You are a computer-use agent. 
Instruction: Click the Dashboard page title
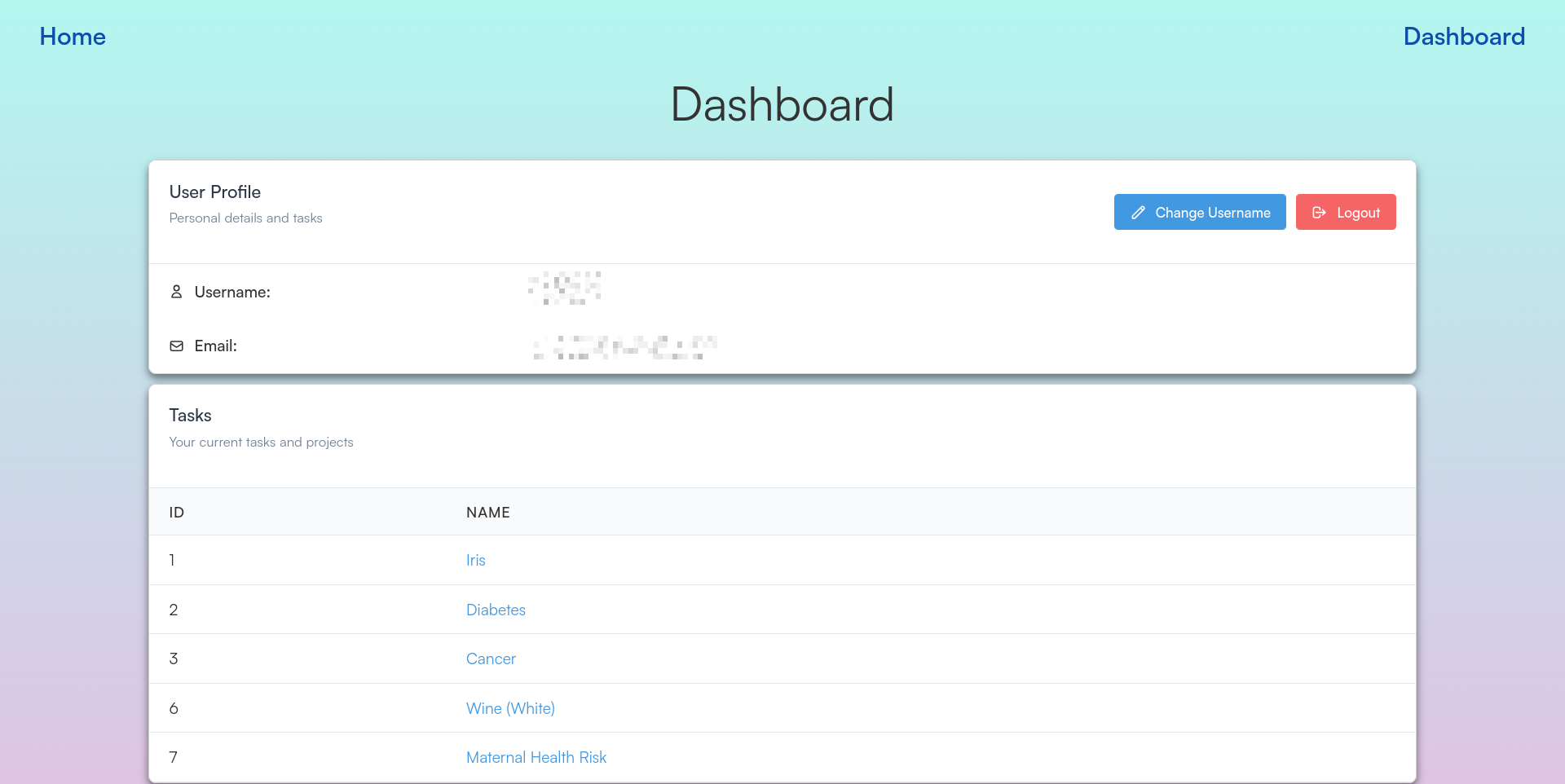[x=782, y=104]
